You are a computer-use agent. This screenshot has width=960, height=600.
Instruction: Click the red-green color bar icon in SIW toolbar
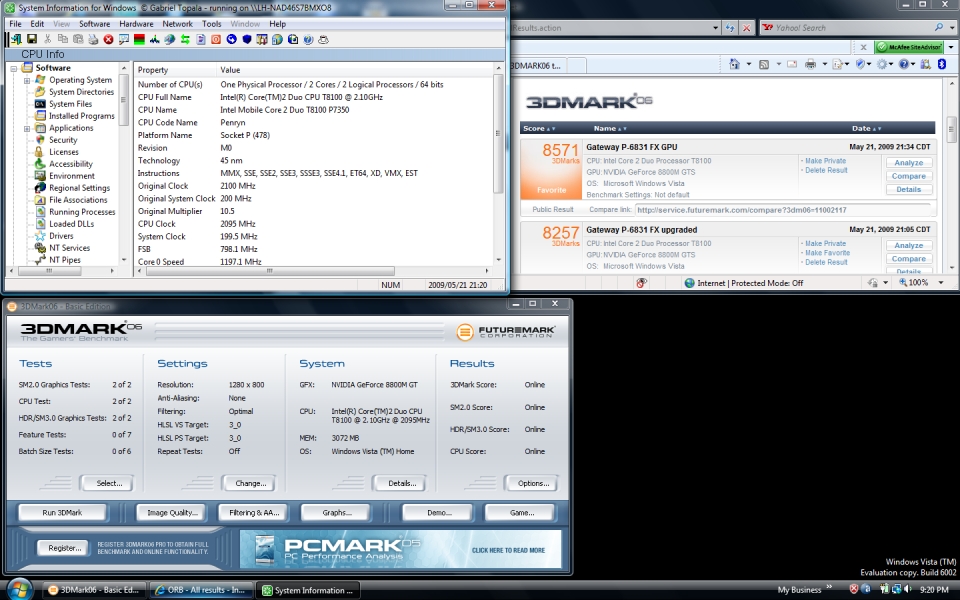[x=139, y=39]
